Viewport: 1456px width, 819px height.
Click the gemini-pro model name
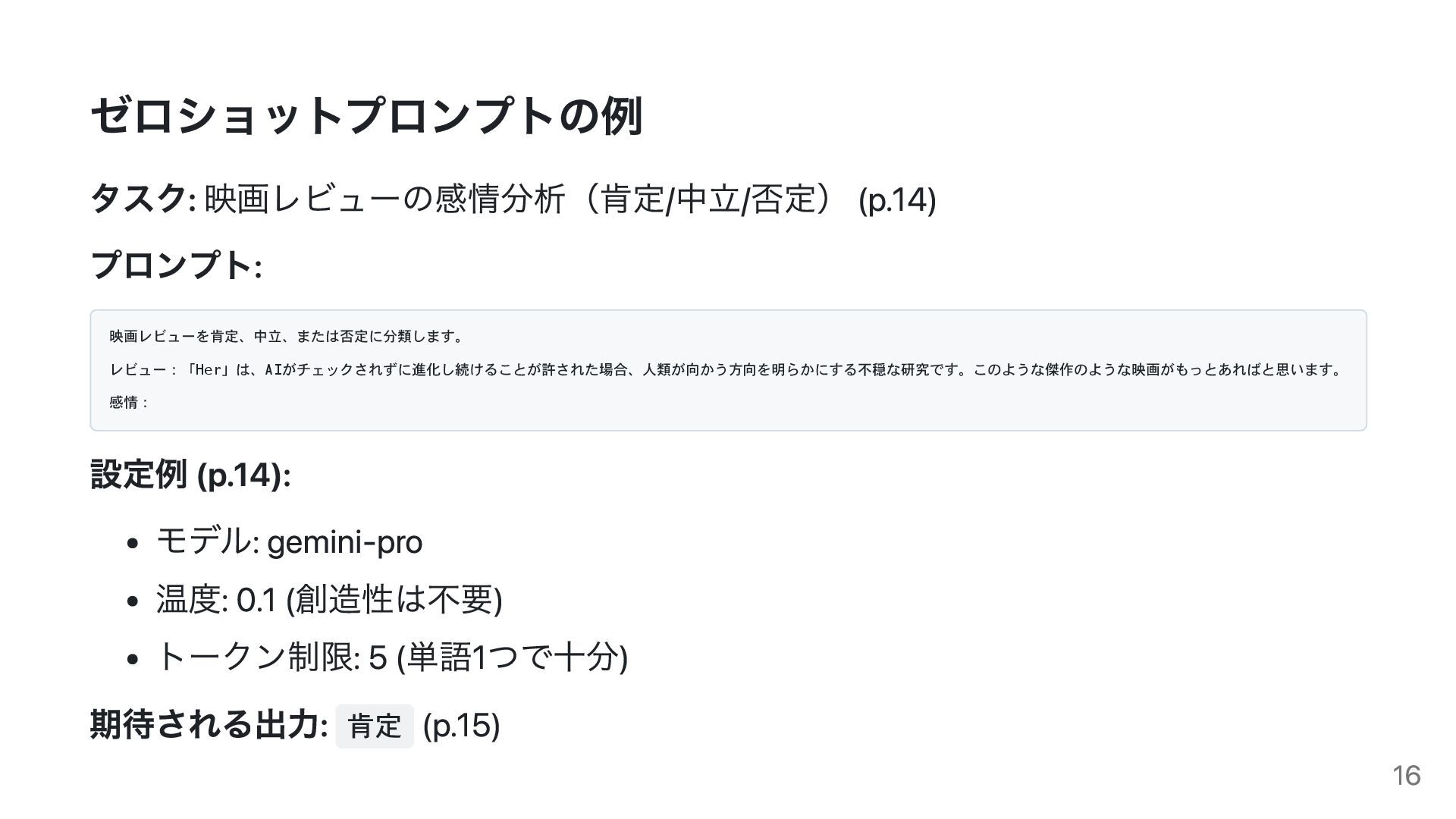click(x=344, y=542)
